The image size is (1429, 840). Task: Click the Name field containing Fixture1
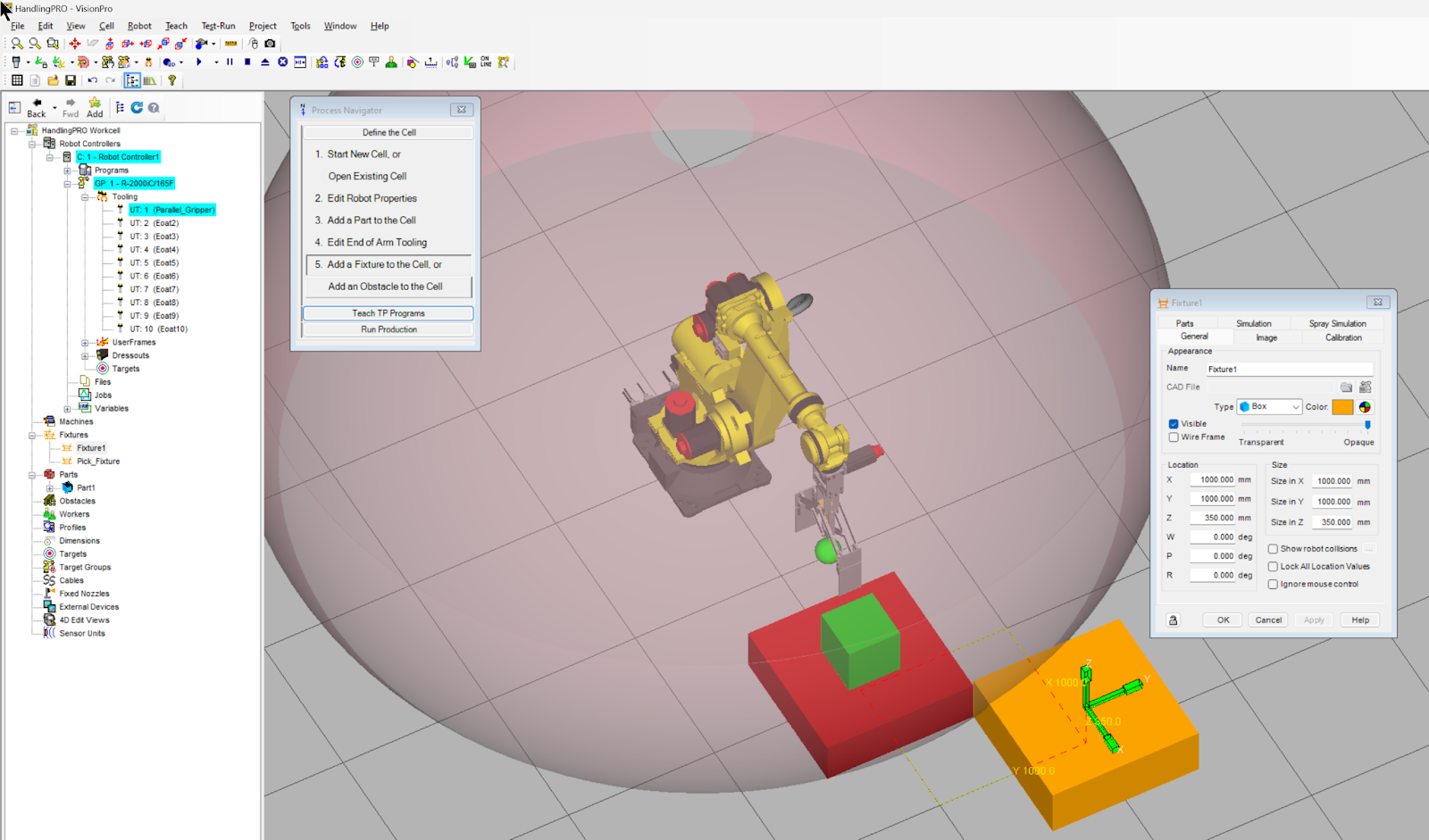(1289, 369)
